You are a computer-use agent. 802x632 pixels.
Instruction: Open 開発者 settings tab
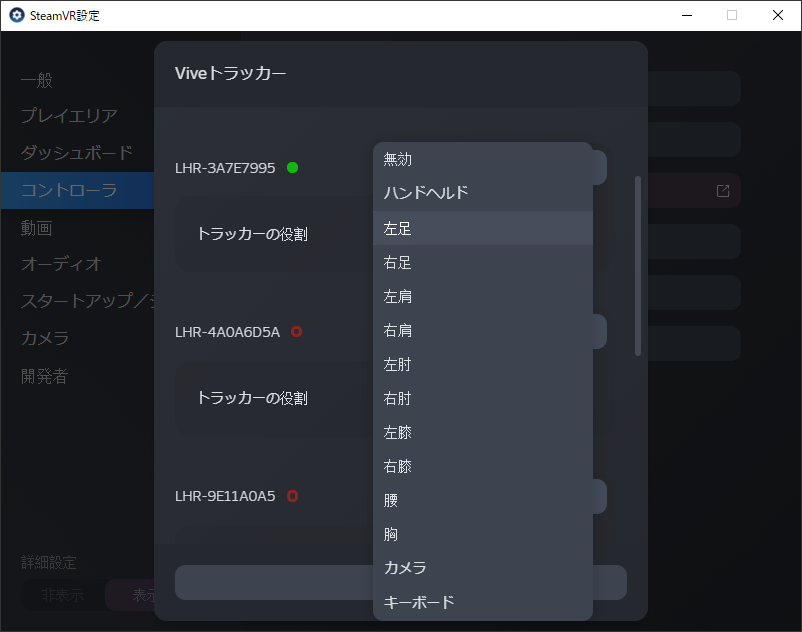coord(77,376)
